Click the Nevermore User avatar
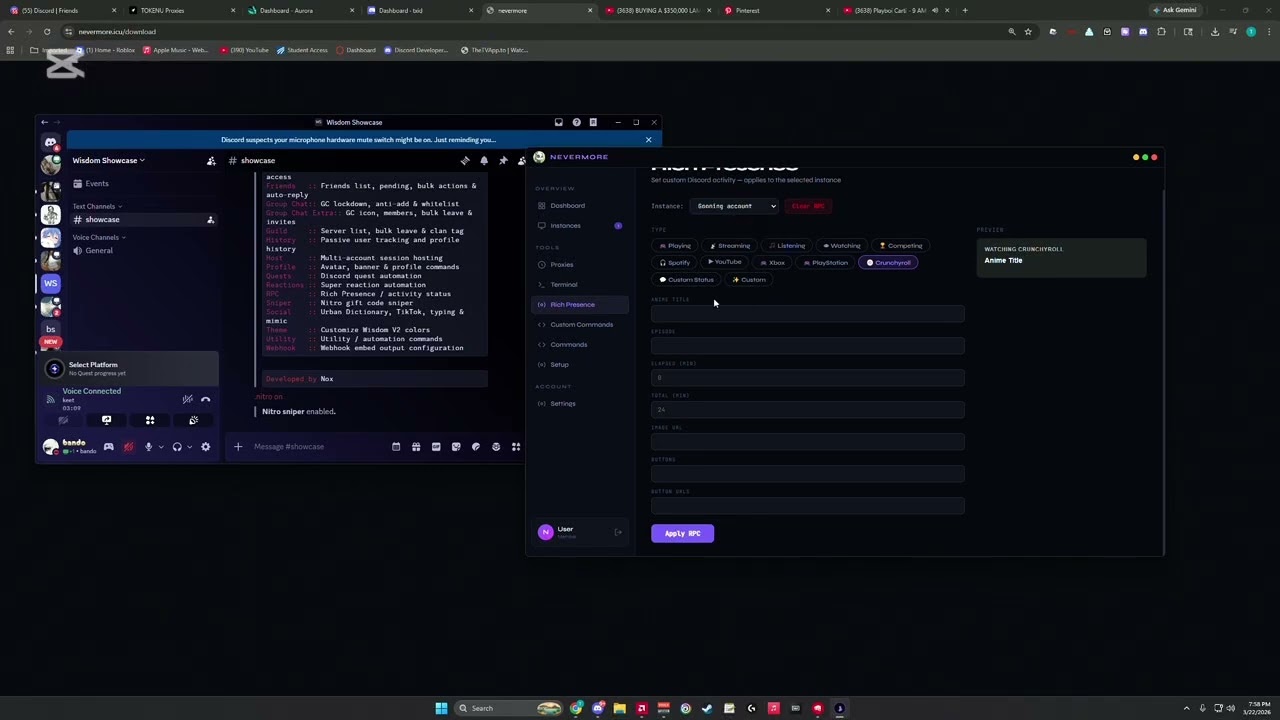Image resolution: width=1280 pixels, height=720 pixels. click(x=545, y=533)
